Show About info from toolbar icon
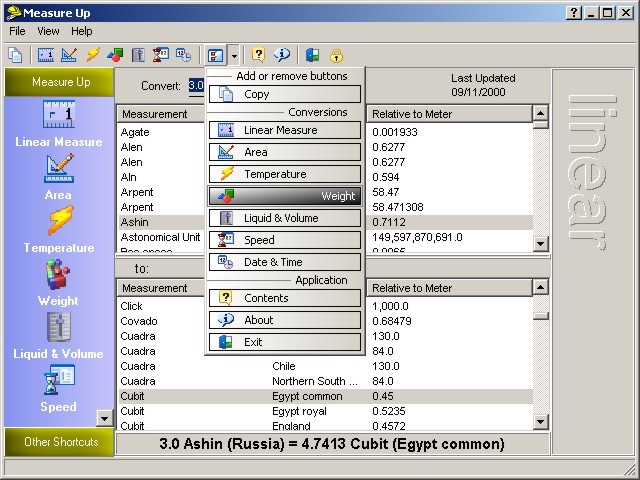The width and height of the screenshot is (640, 480). click(x=282, y=55)
